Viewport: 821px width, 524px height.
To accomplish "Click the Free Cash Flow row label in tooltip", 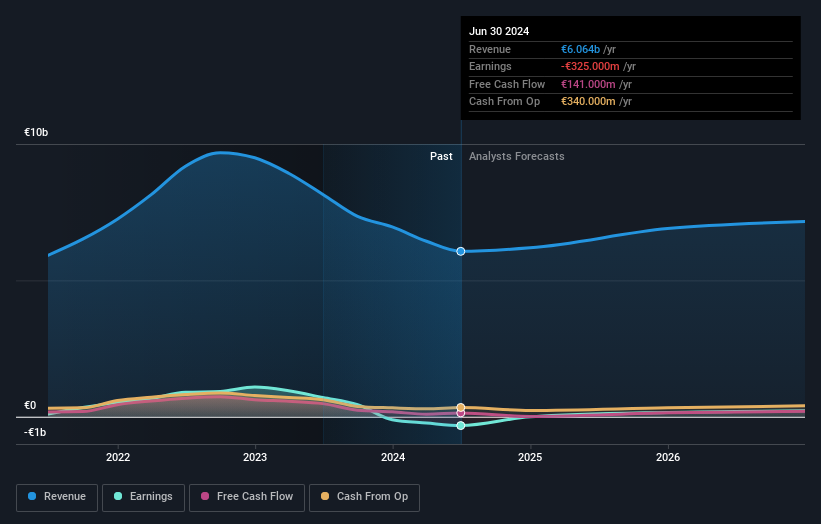I will 507,84.
